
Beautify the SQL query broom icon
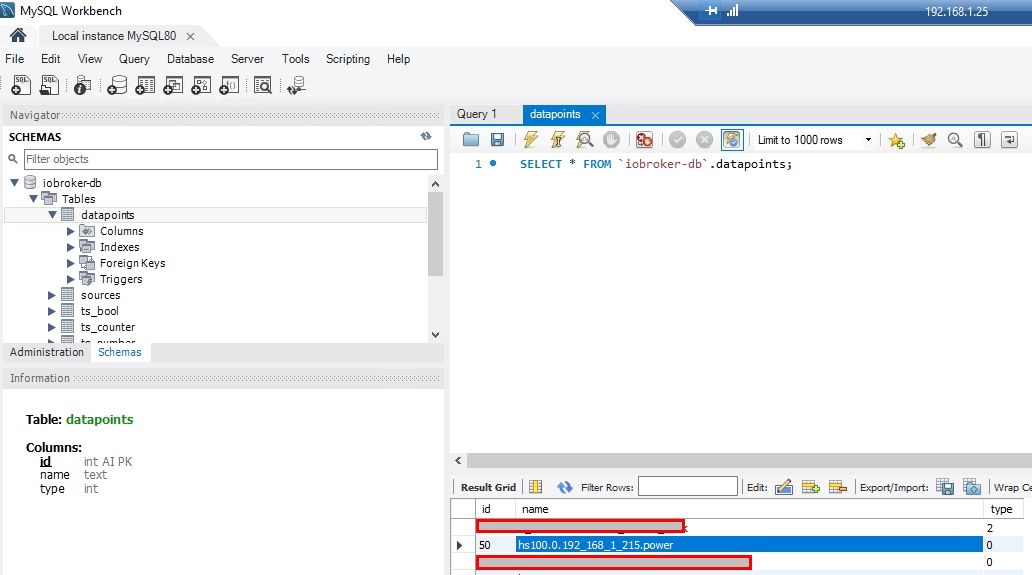tap(929, 139)
